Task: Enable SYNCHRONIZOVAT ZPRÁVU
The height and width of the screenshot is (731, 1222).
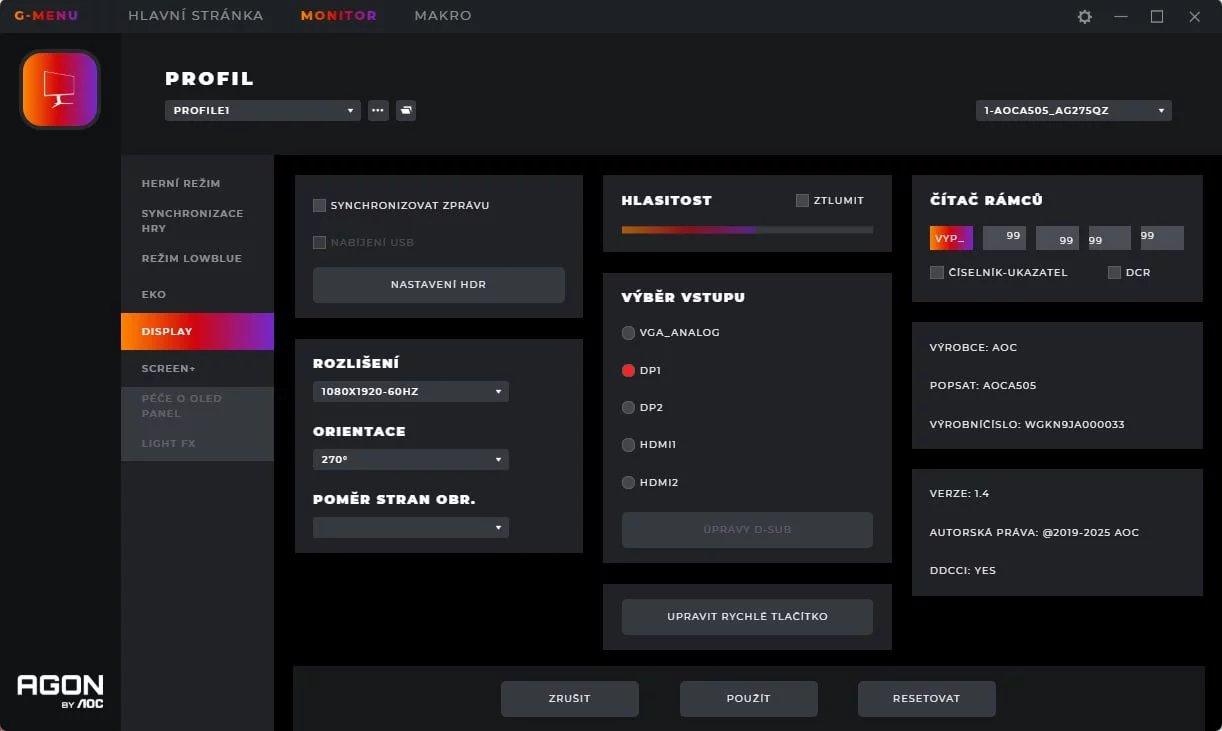Action: tap(320, 205)
